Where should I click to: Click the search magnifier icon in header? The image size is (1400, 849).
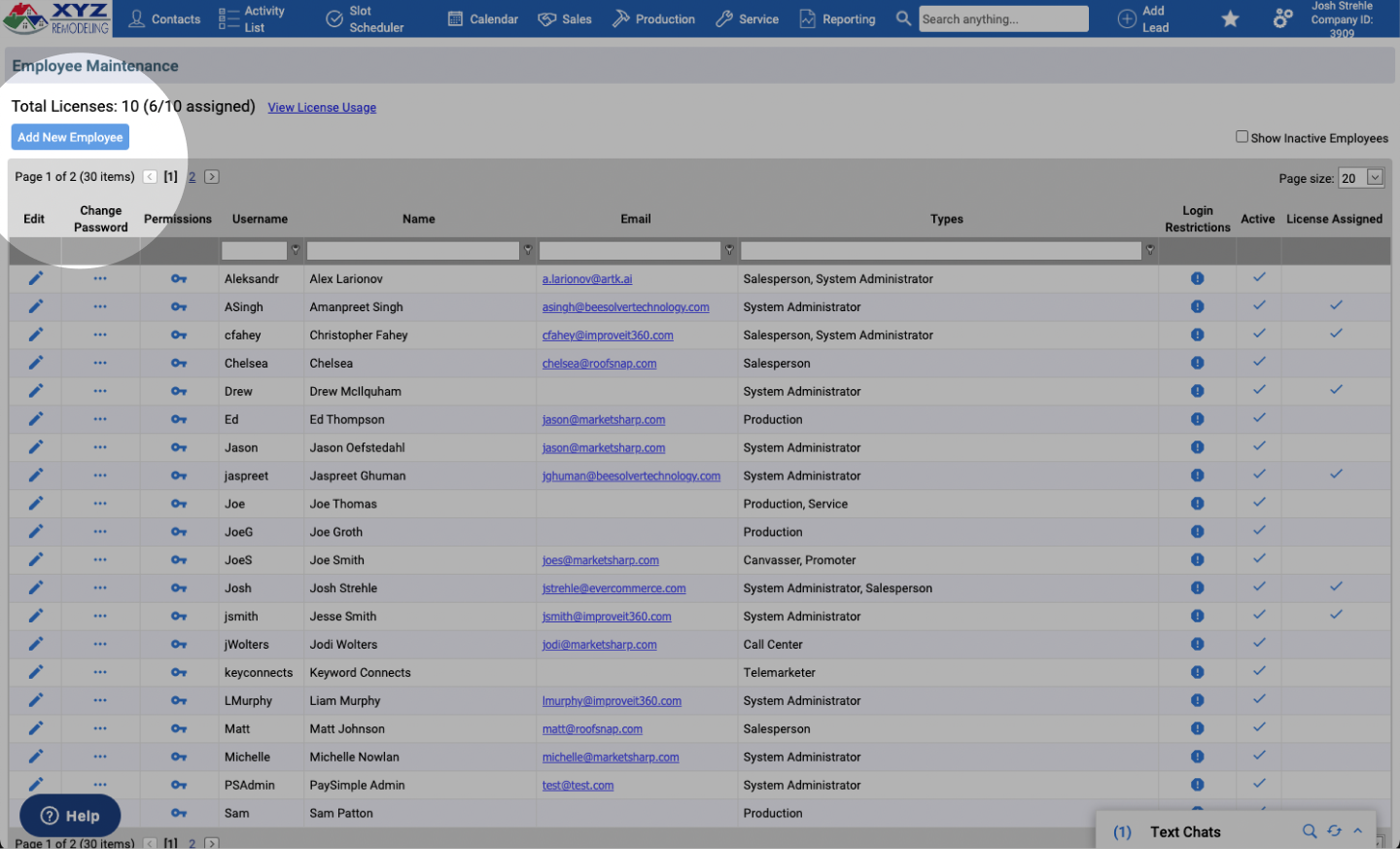(x=903, y=18)
